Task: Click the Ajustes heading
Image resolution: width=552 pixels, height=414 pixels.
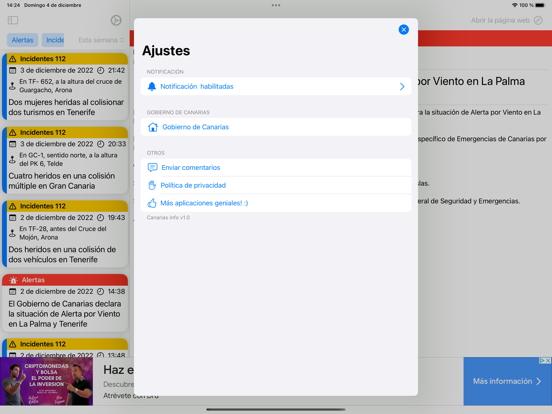Action: click(x=166, y=51)
